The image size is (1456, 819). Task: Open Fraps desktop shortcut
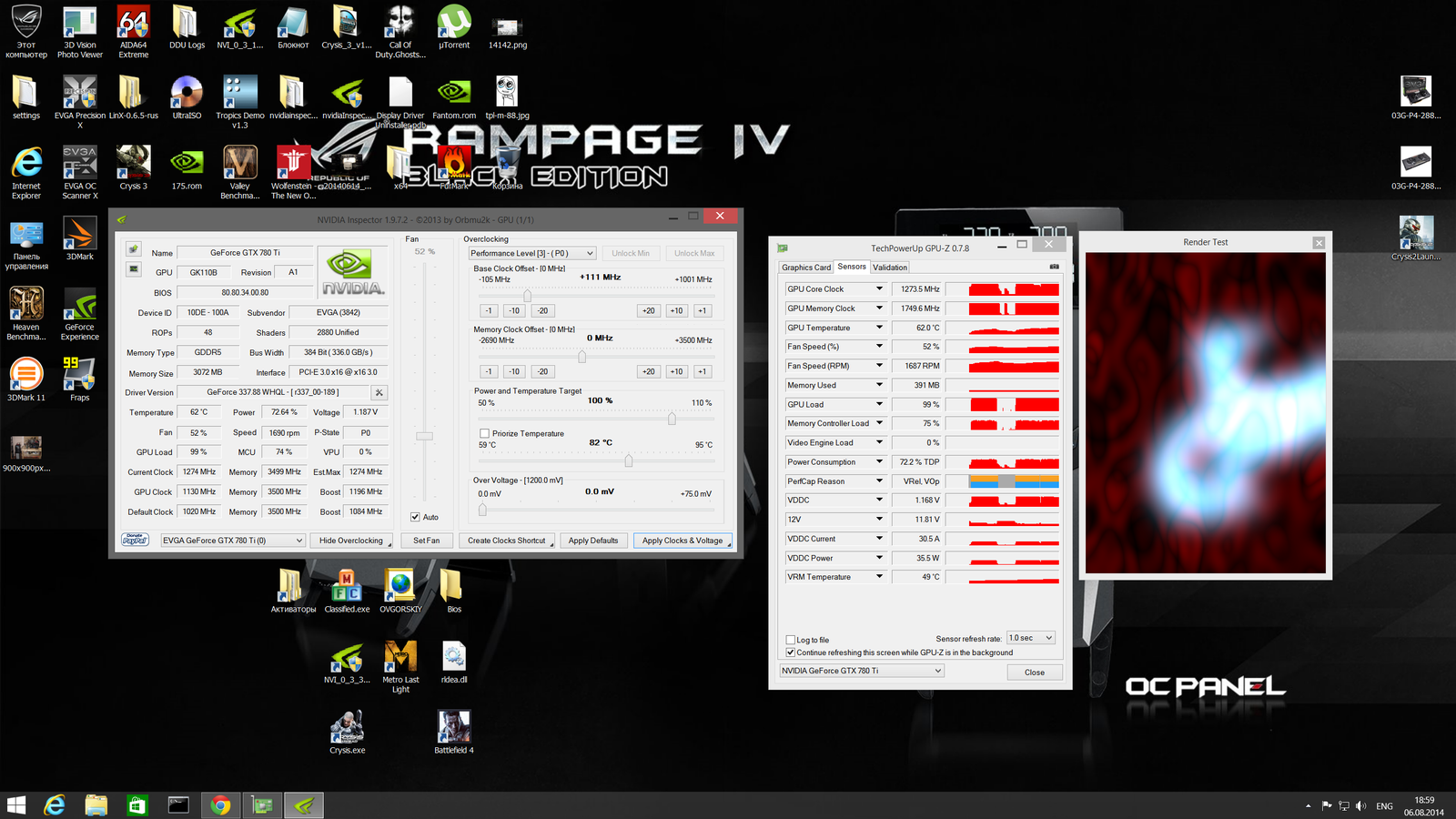(x=80, y=379)
